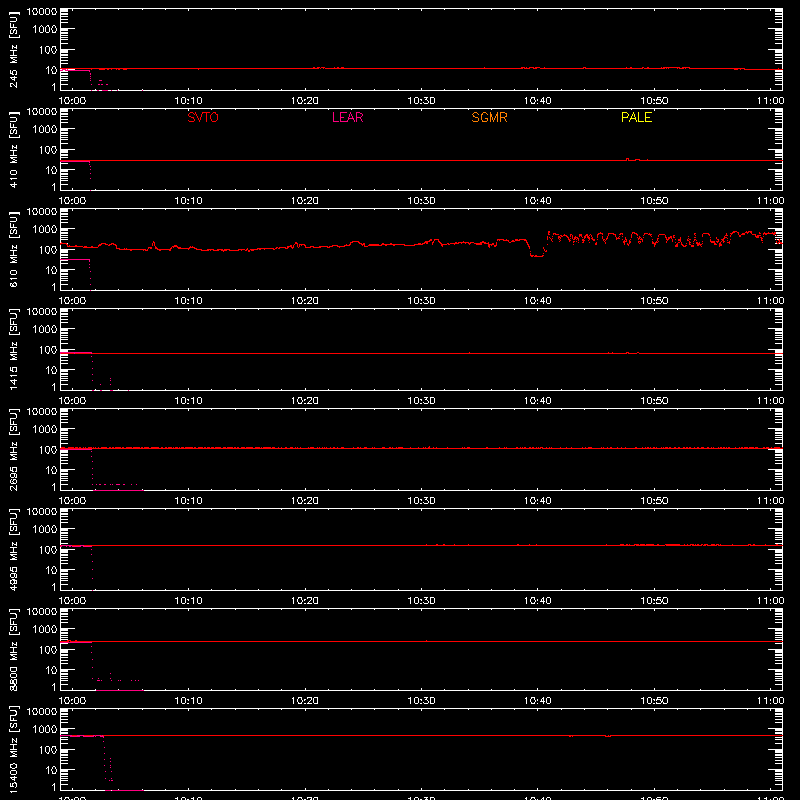
Task: Click 10:10 tick label under 245 MHz plot
Action: (x=188, y=101)
